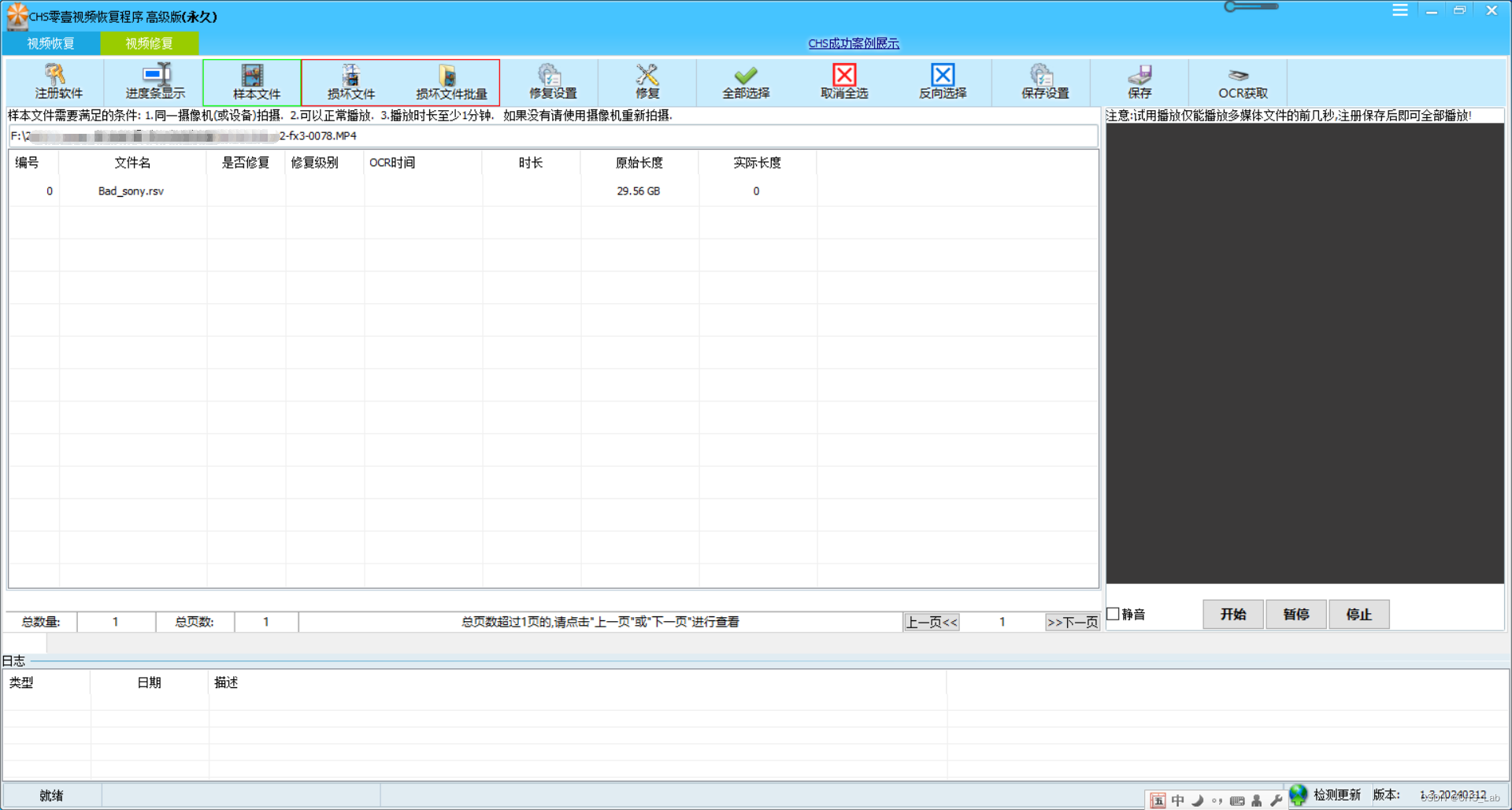Image resolution: width=1512 pixels, height=810 pixels.
Task: Start repair with the 修复 tool
Action: click(x=647, y=82)
